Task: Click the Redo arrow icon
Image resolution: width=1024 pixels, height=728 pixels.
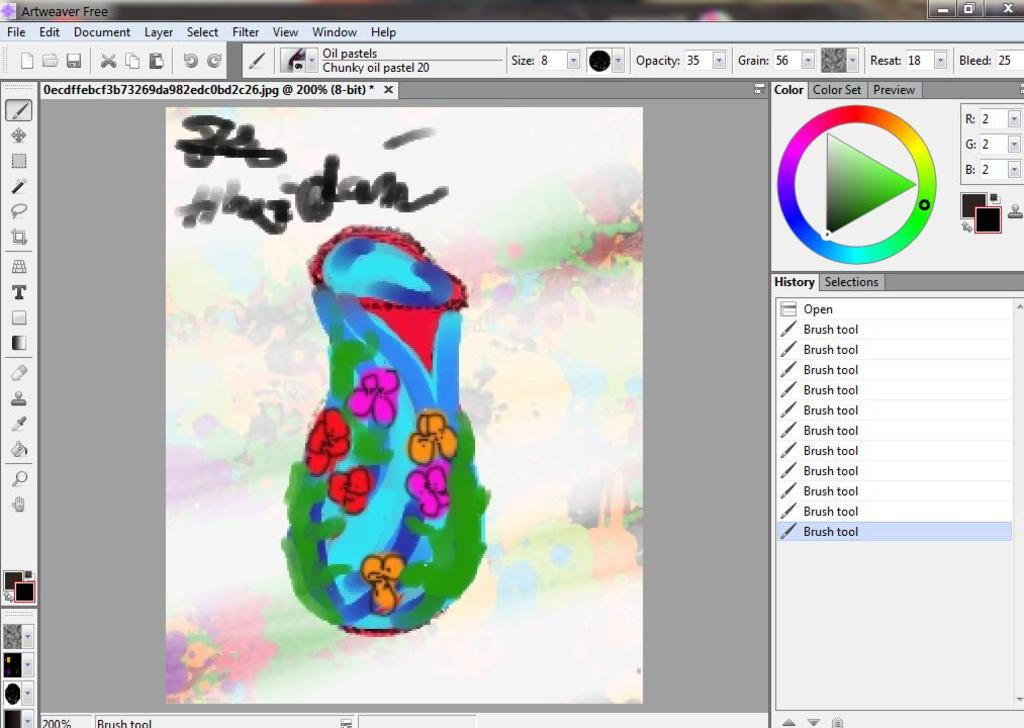Action: [x=214, y=61]
